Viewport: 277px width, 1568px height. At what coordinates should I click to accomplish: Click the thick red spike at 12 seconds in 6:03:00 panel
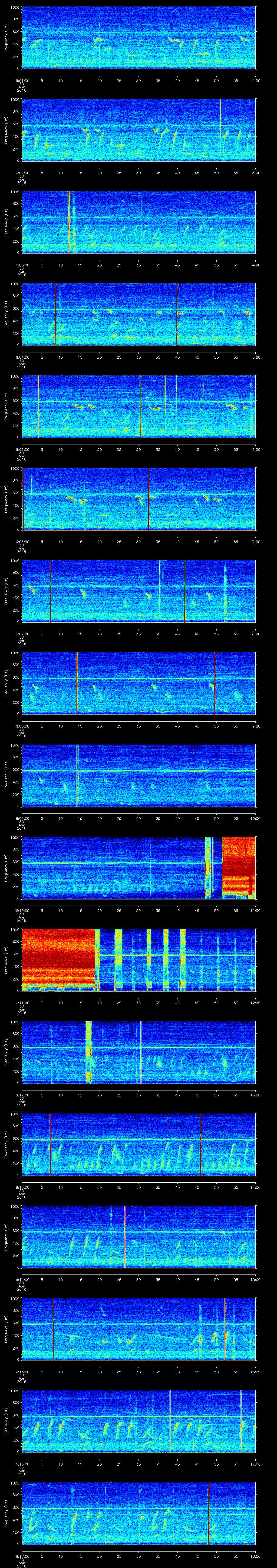[x=69, y=222]
